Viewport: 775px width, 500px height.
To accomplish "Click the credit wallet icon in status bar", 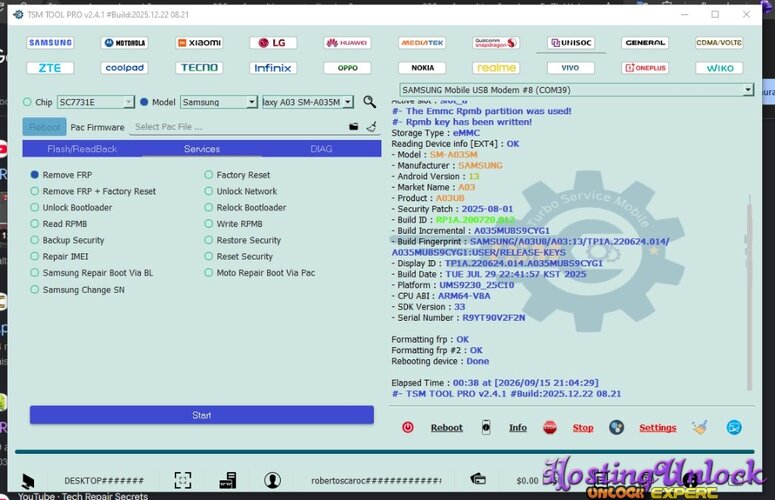I will (x=478, y=479).
